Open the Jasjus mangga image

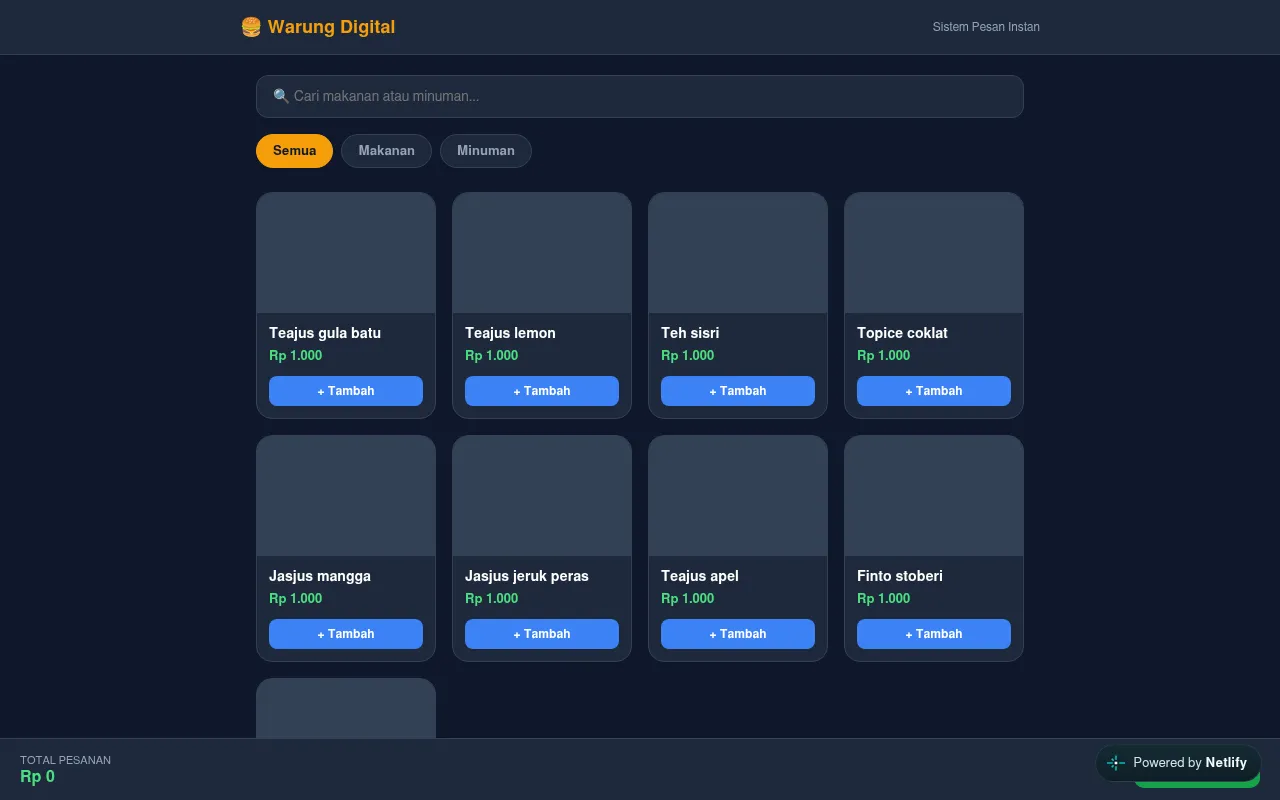pos(346,496)
